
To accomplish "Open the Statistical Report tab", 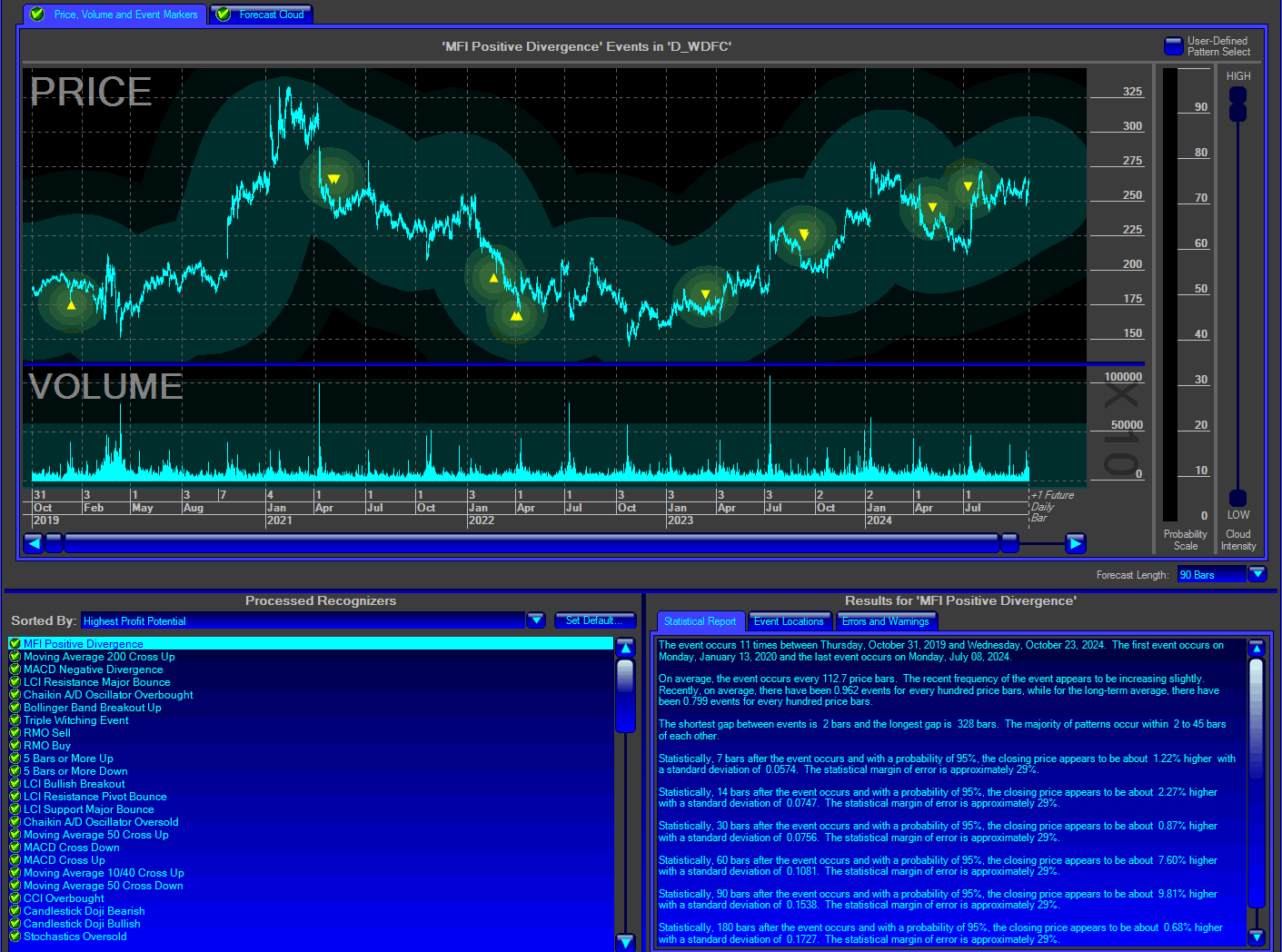I will (x=700, y=621).
